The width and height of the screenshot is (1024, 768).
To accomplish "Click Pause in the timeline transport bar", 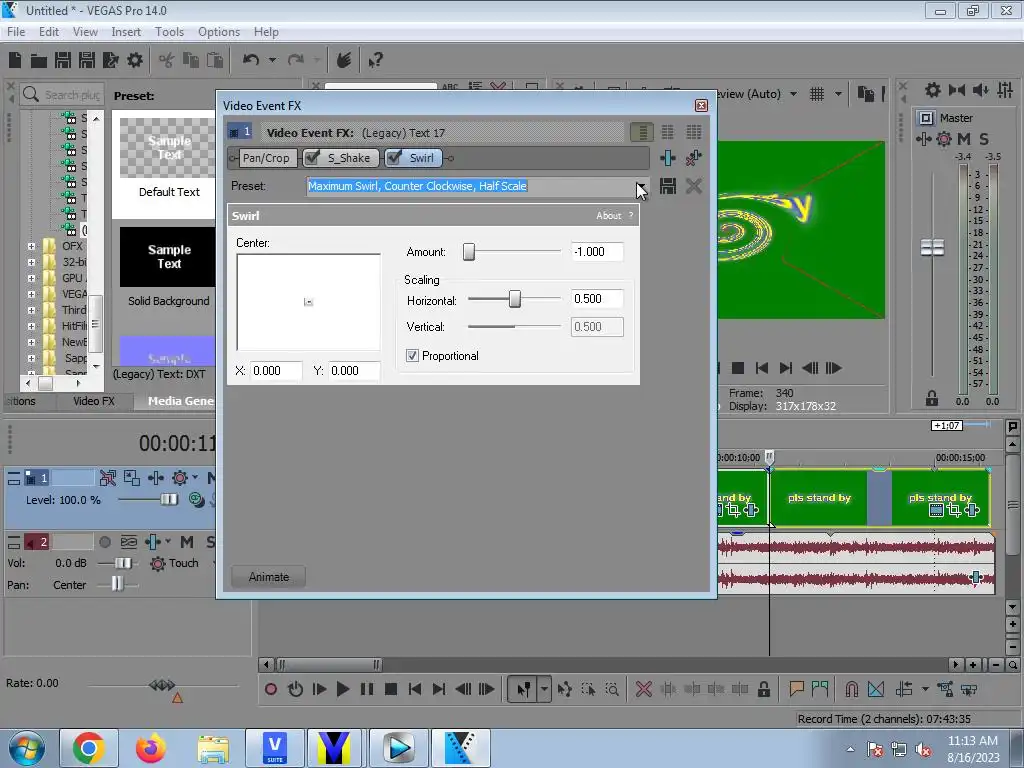I will coord(367,689).
